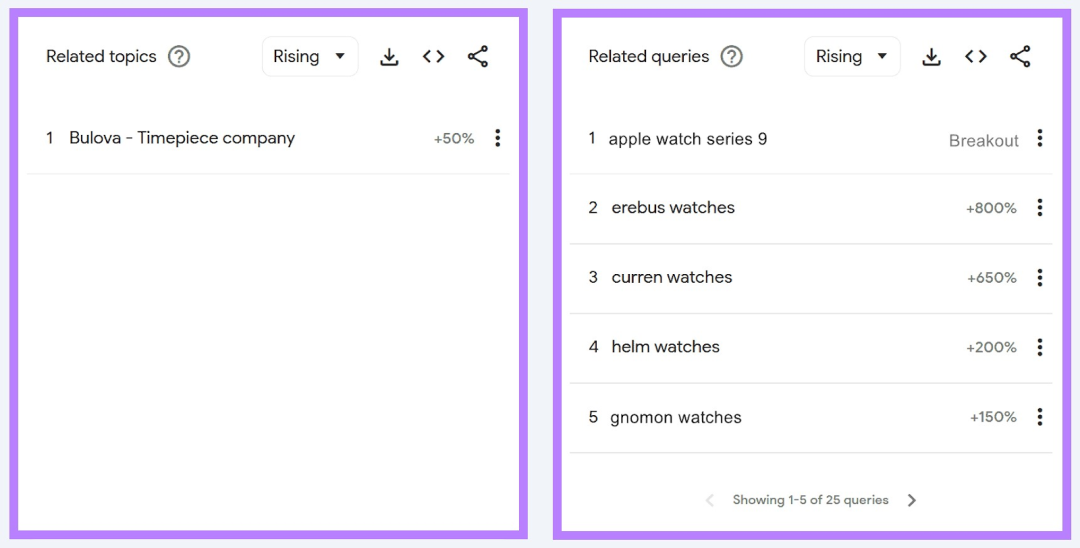Open more options for gnomon watches
1080x548 pixels.
(1039, 417)
